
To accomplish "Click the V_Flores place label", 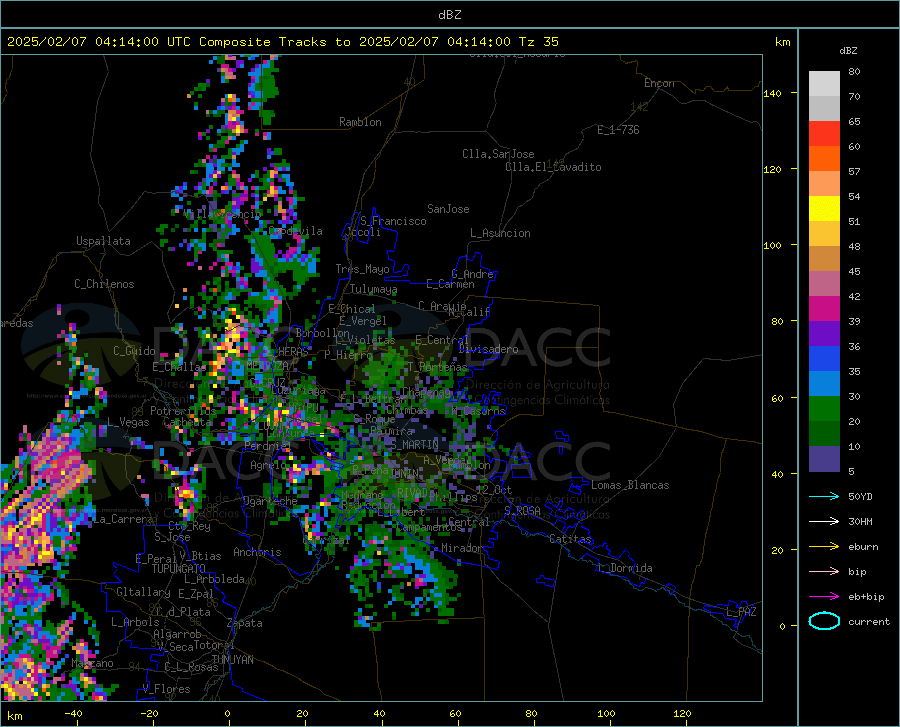I will click(166, 689).
